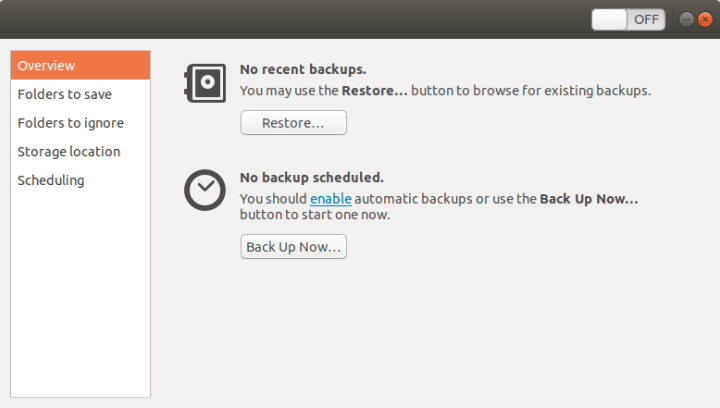Click the No backup scheduled heading

coord(312,177)
